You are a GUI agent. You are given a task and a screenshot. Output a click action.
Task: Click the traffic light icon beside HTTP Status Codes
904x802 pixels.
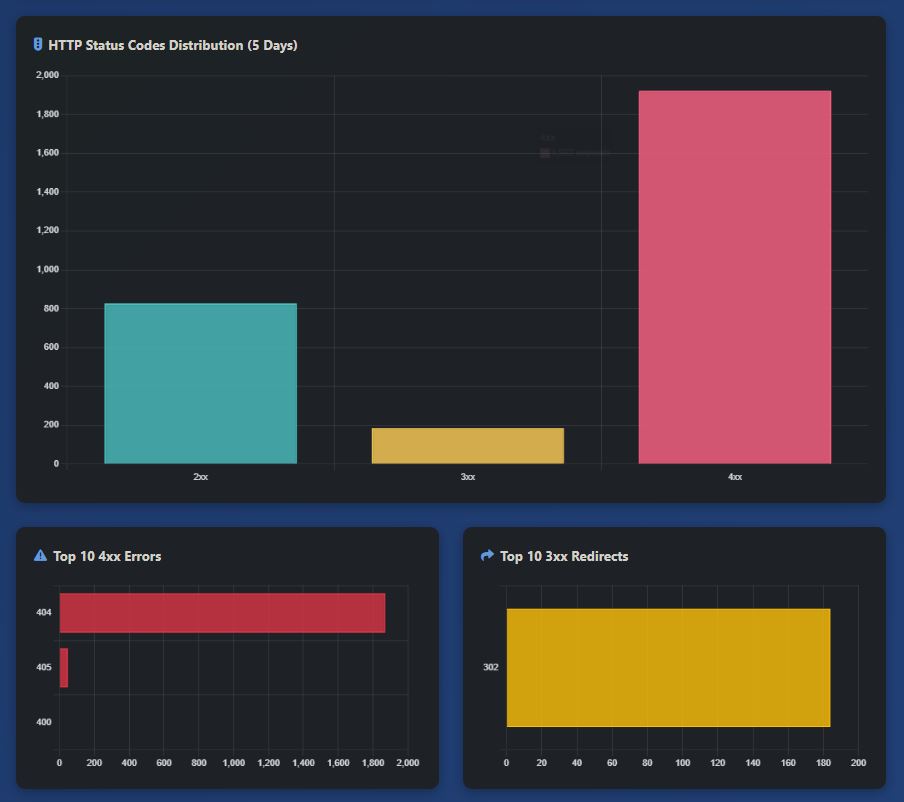(x=38, y=45)
